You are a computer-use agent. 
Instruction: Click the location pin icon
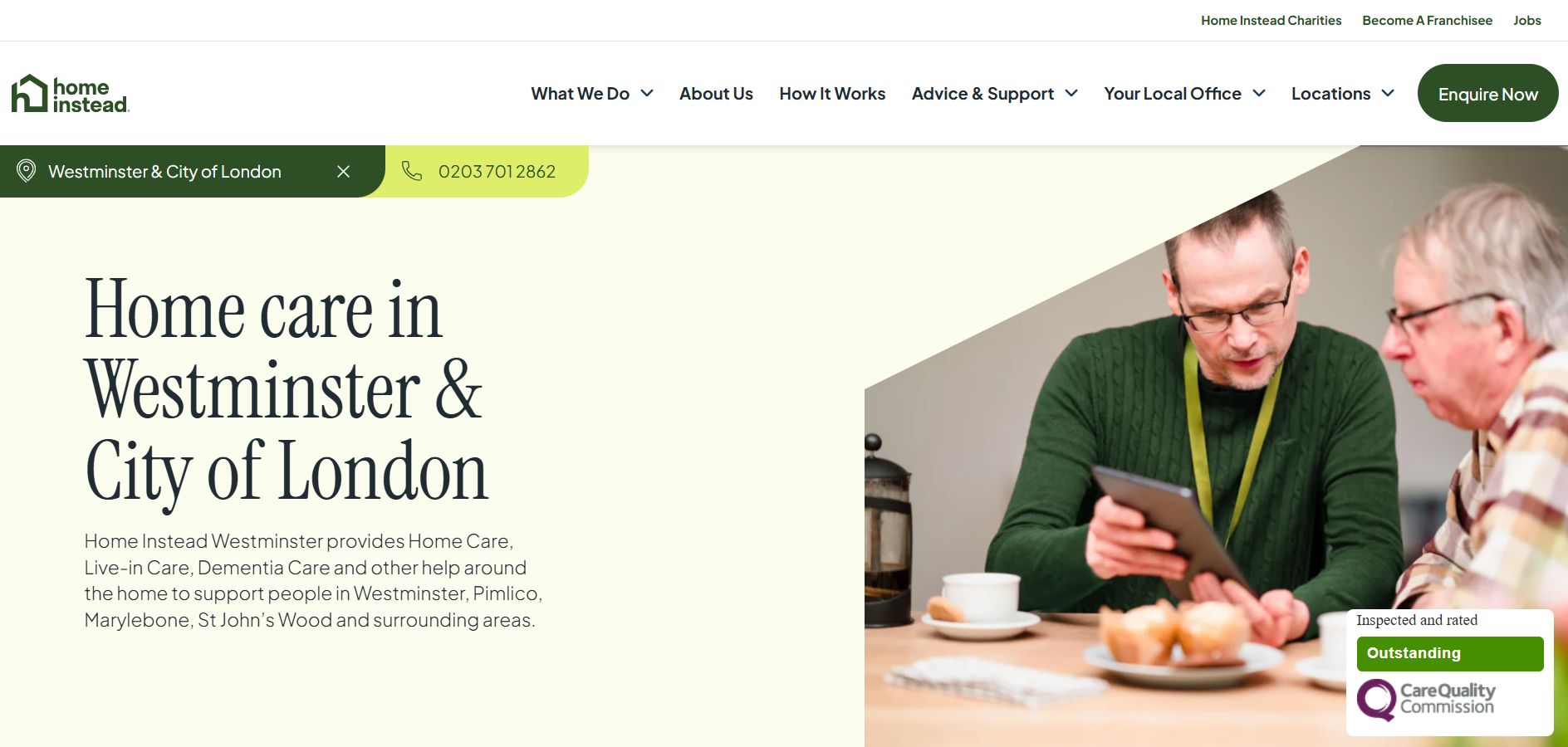point(27,171)
